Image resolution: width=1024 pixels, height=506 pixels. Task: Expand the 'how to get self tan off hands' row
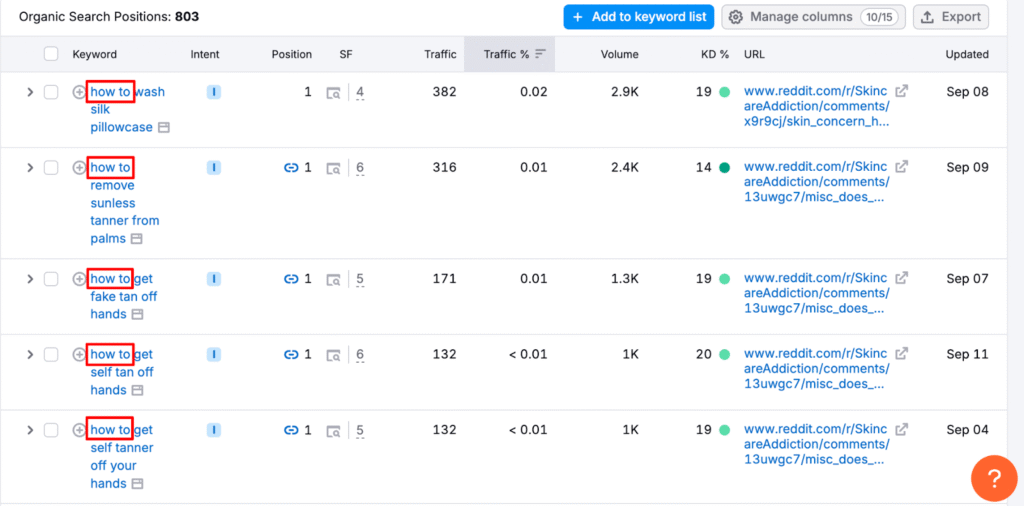tap(29, 354)
